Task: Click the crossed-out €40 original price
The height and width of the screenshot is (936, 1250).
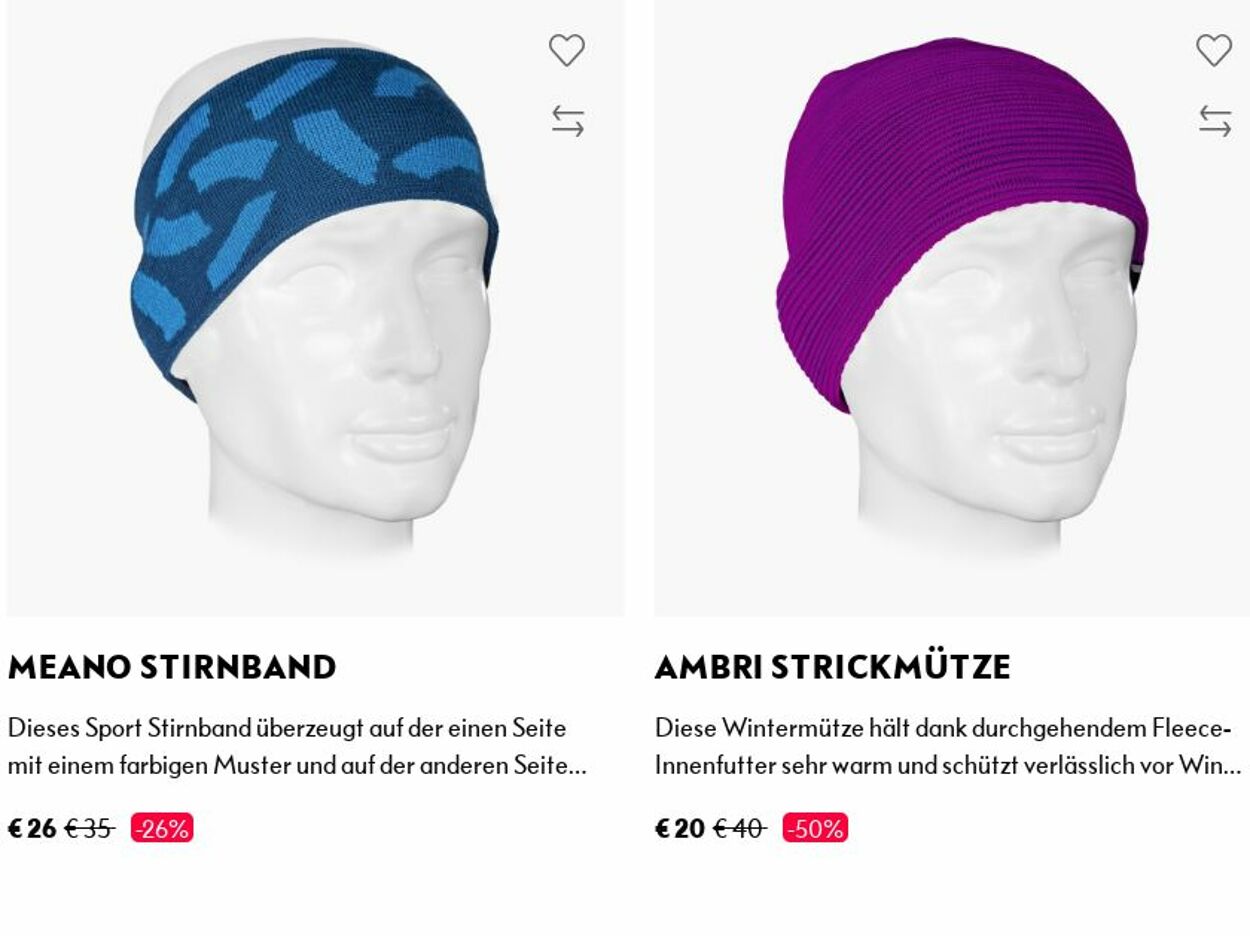Action: [x=739, y=828]
